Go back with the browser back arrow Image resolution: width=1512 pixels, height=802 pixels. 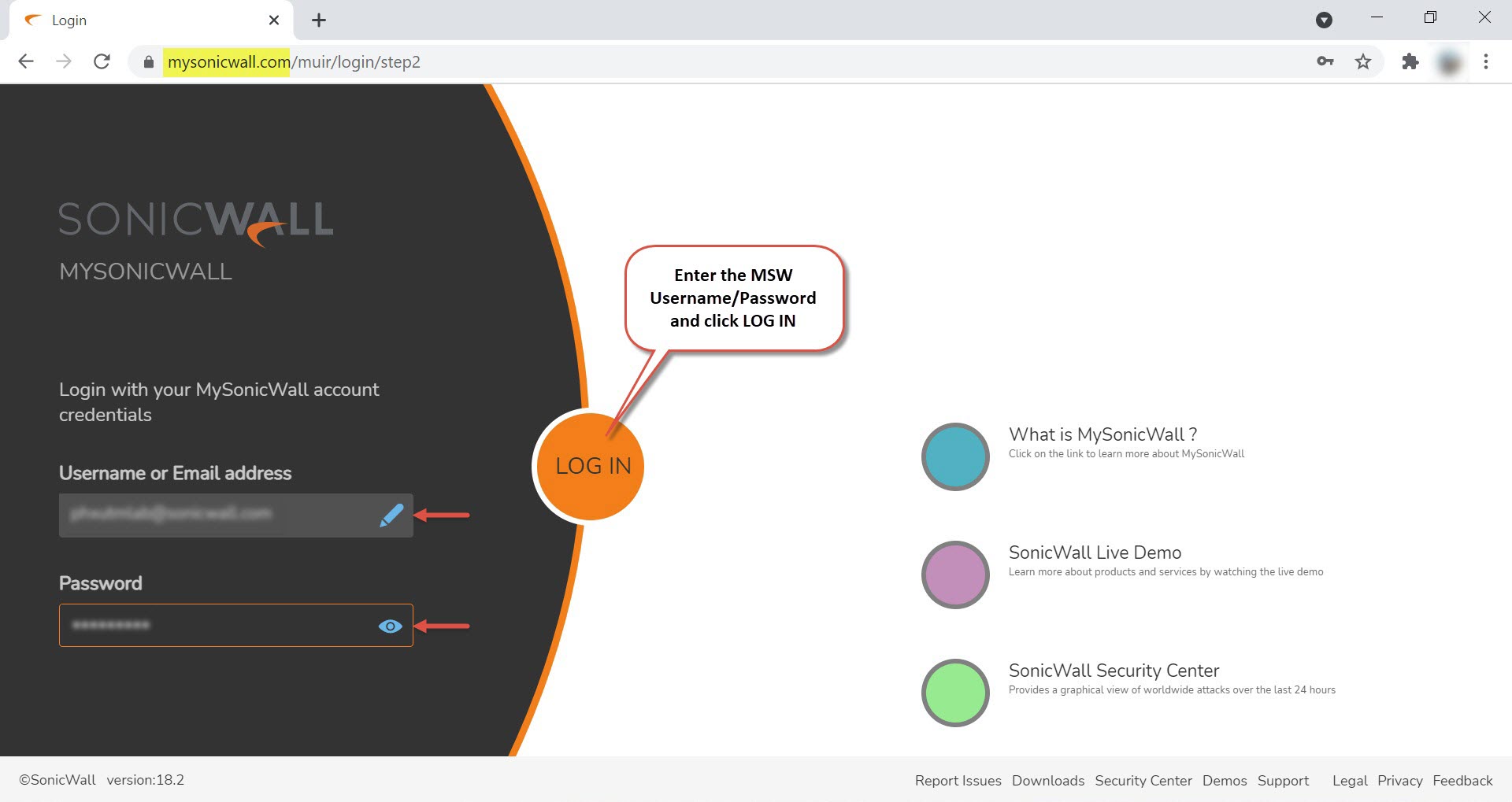(26, 61)
